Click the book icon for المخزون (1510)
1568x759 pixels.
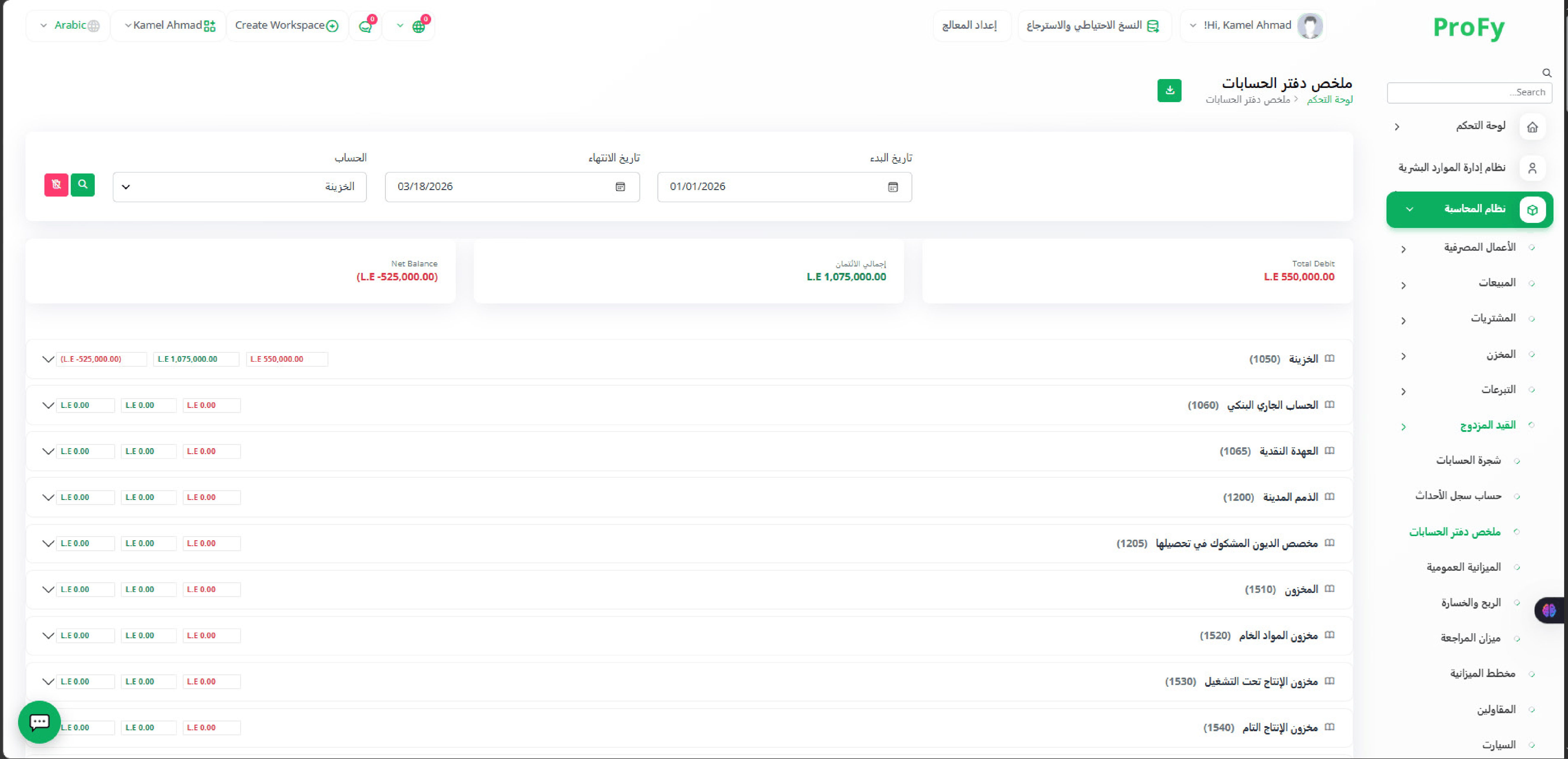[1329, 589]
